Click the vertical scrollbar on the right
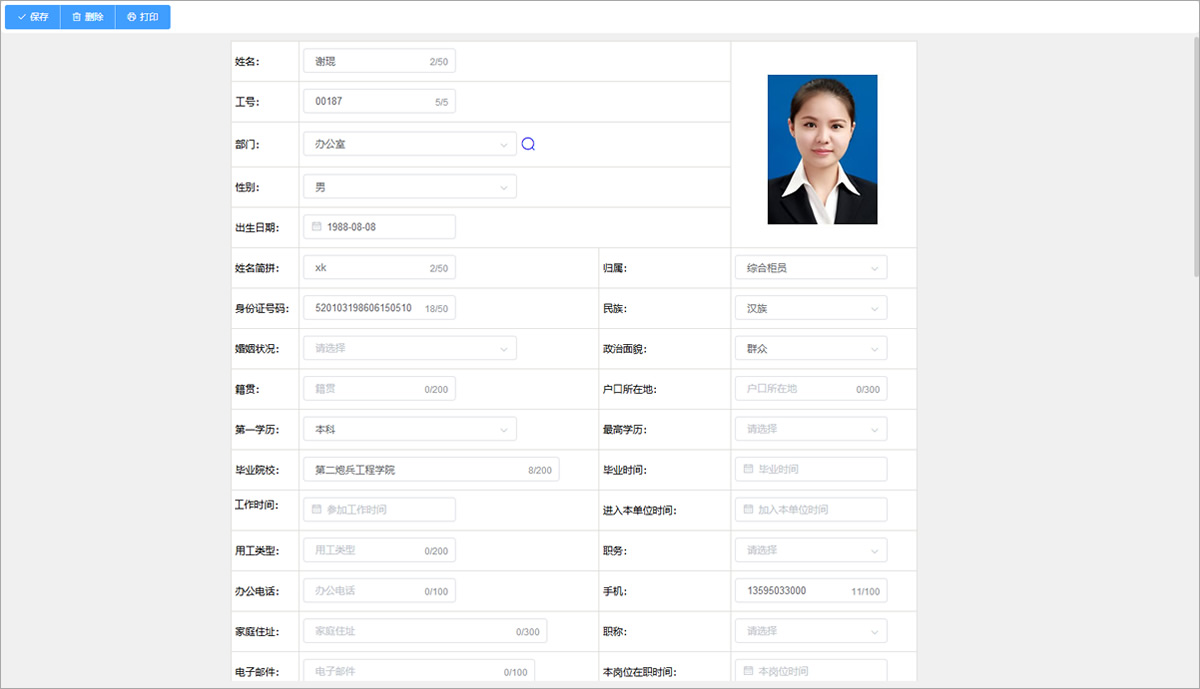 click(1195, 155)
